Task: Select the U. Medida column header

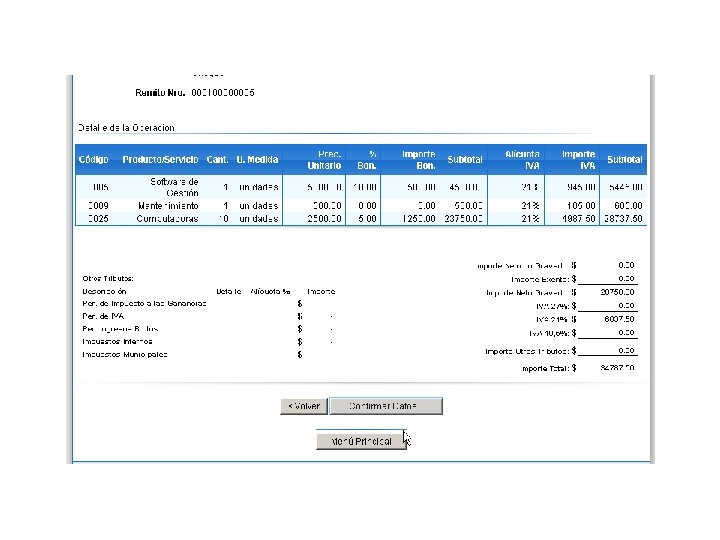Action: click(257, 160)
